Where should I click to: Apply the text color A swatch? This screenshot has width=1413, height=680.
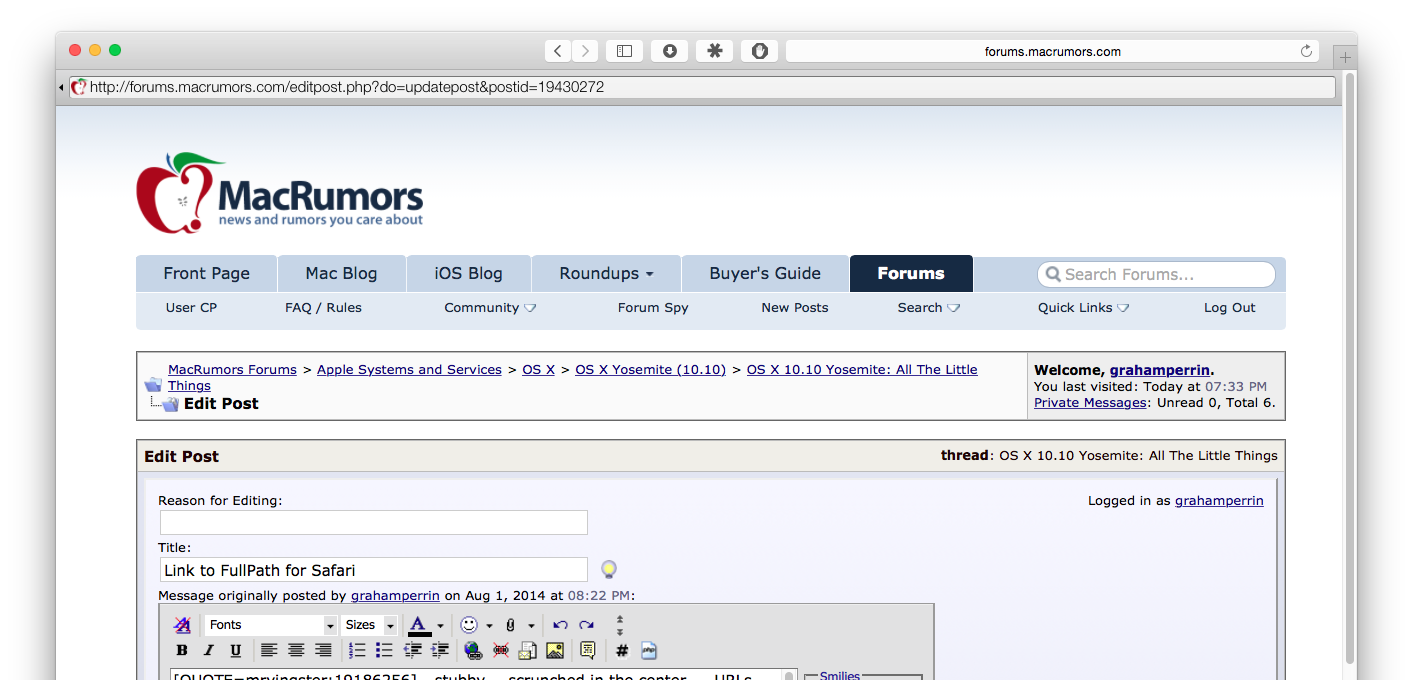tap(419, 625)
